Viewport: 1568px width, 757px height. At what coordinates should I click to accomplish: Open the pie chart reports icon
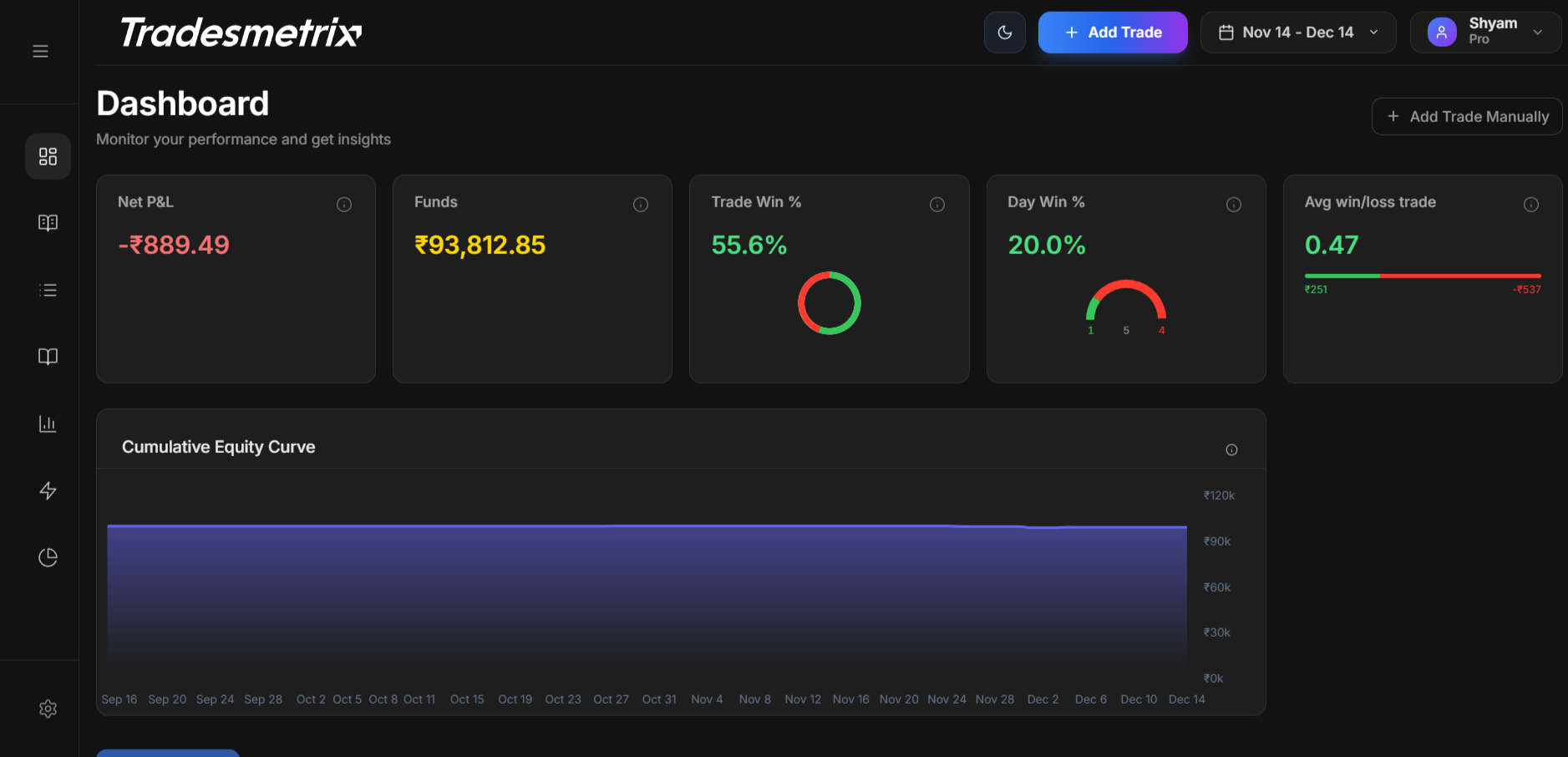(x=48, y=557)
